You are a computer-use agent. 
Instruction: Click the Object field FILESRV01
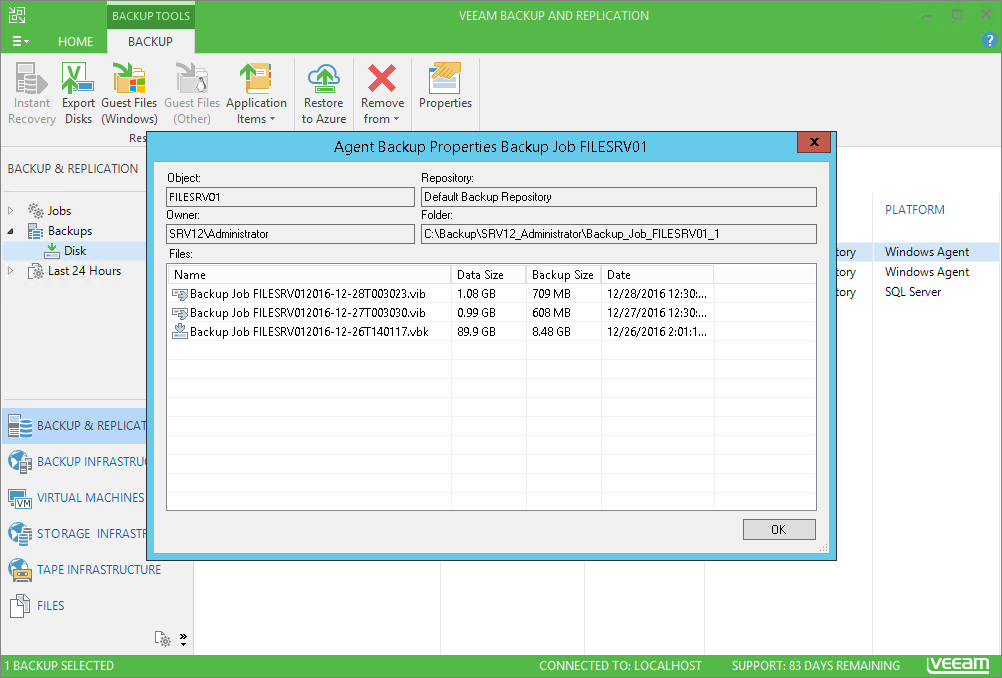pyautogui.click(x=290, y=197)
